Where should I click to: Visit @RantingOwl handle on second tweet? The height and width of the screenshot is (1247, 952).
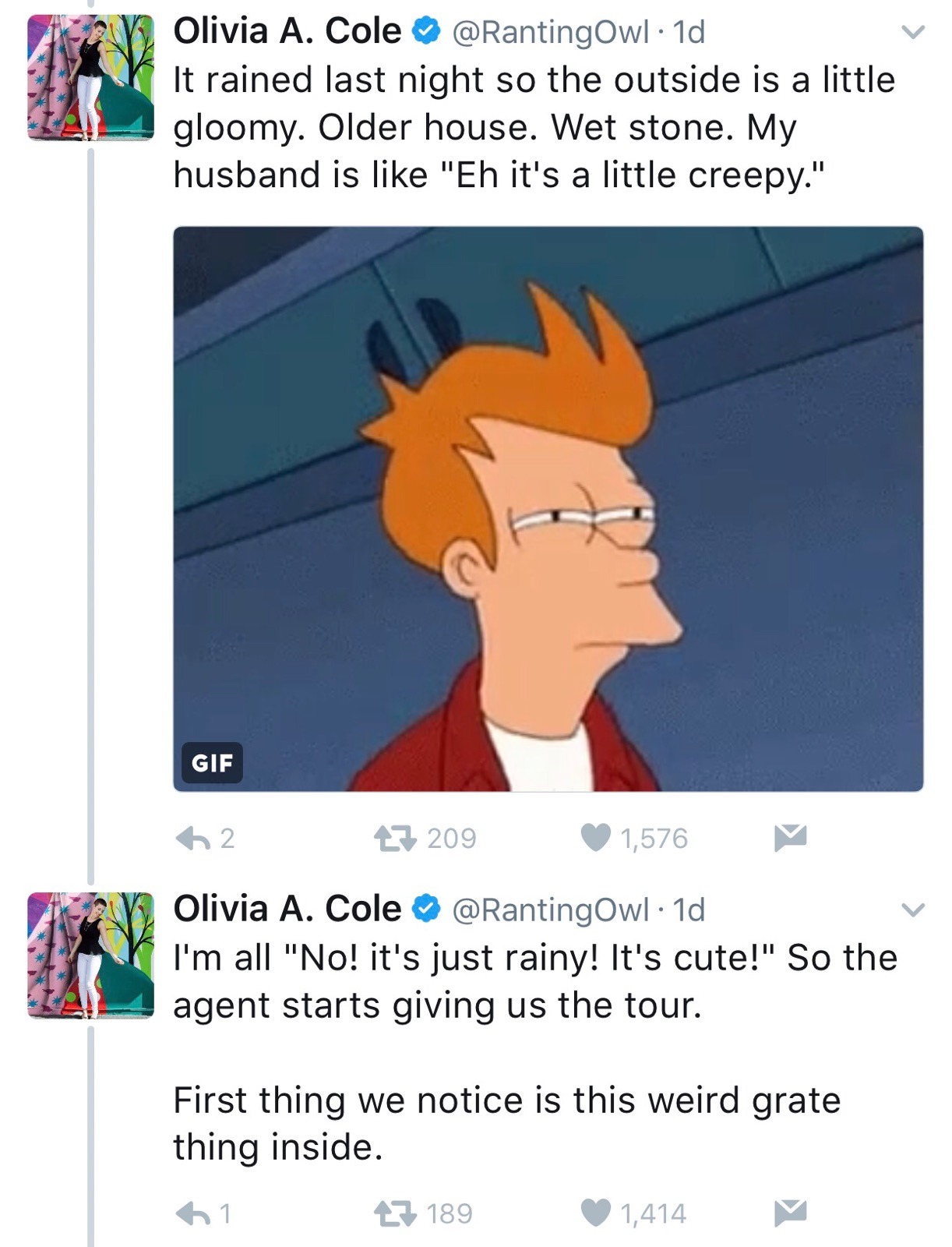550,910
